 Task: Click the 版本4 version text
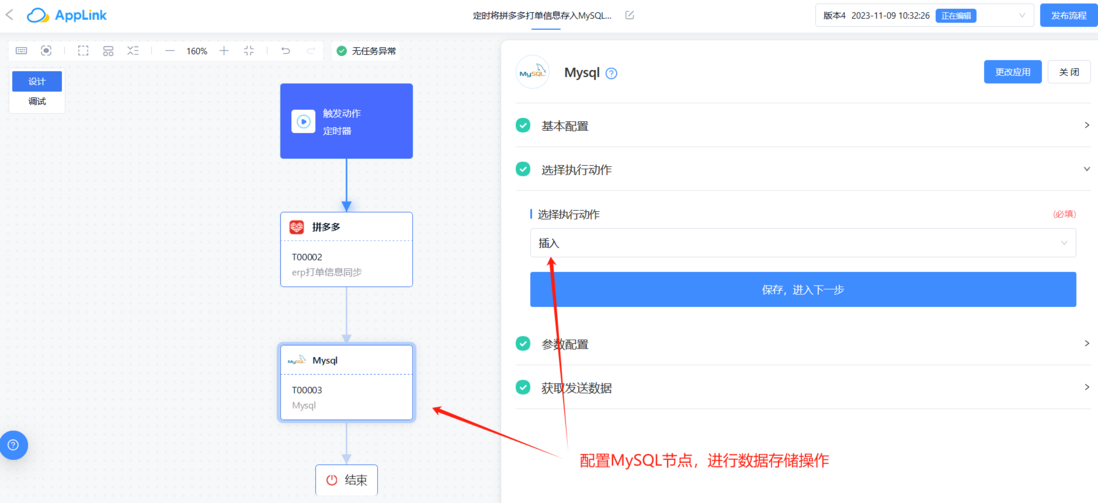(835, 15)
